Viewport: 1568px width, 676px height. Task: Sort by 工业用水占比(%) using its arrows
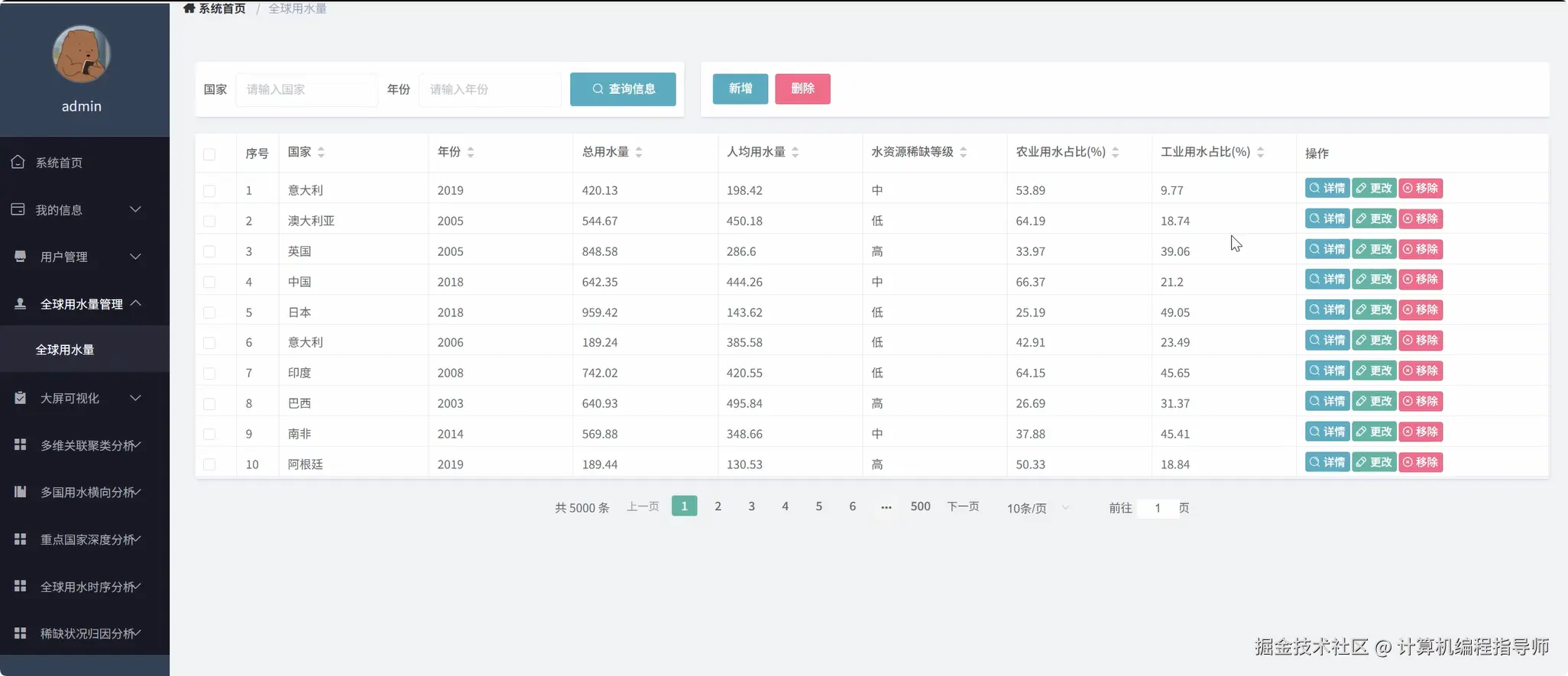click(1261, 153)
